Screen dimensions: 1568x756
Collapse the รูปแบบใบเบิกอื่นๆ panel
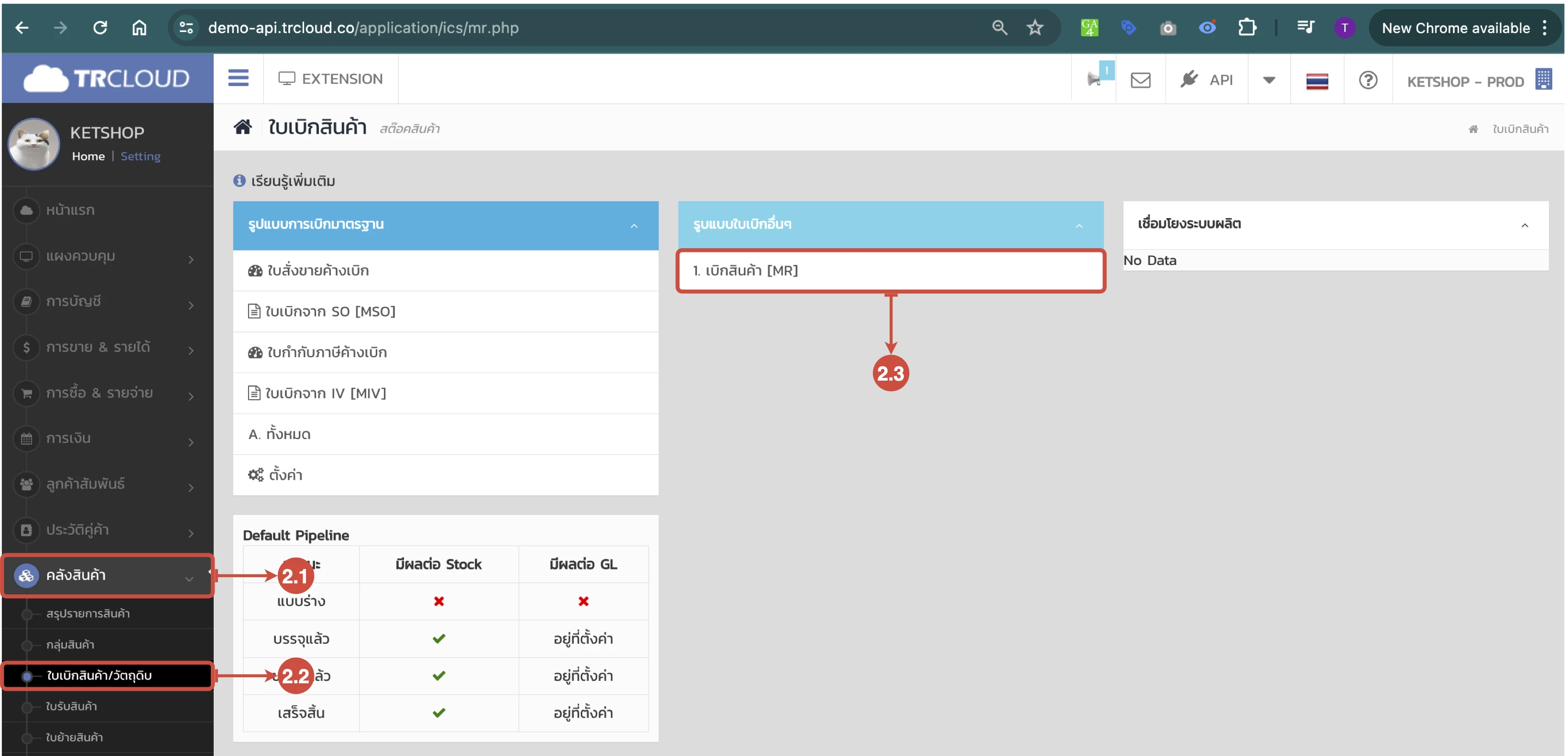[1078, 226]
